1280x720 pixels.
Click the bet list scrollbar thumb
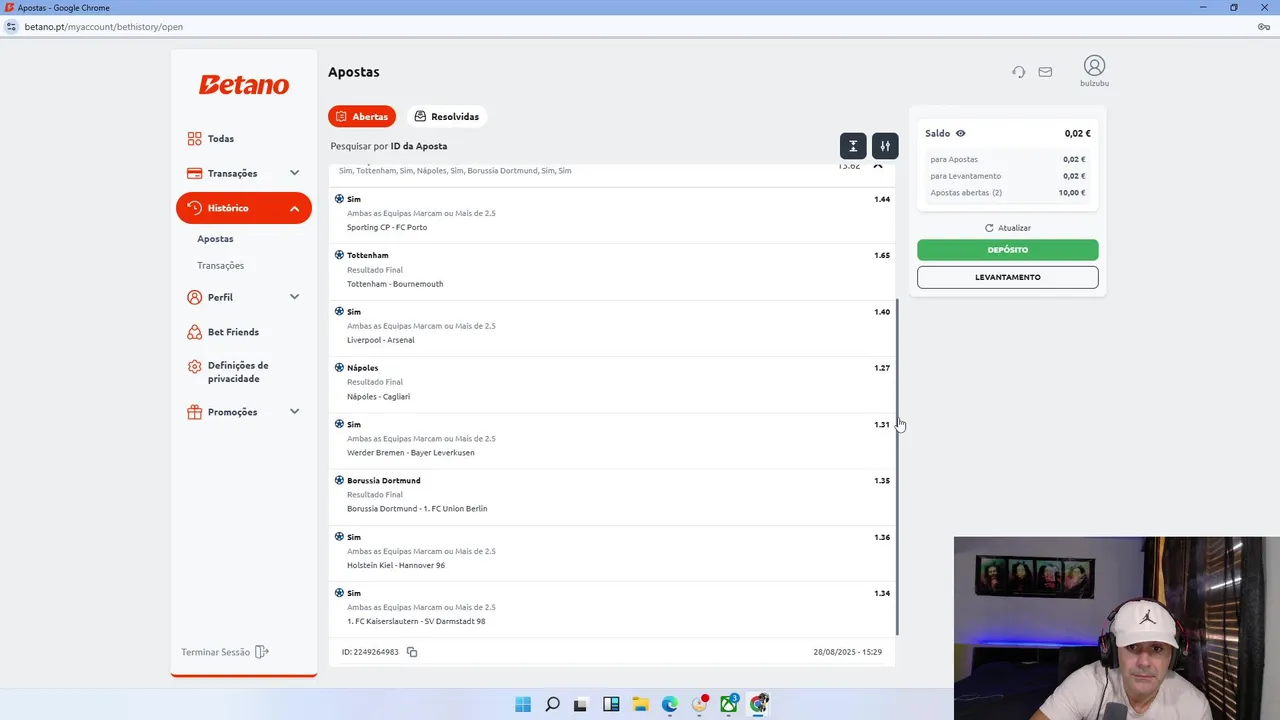pyautogui.click(x=897, y=466)
